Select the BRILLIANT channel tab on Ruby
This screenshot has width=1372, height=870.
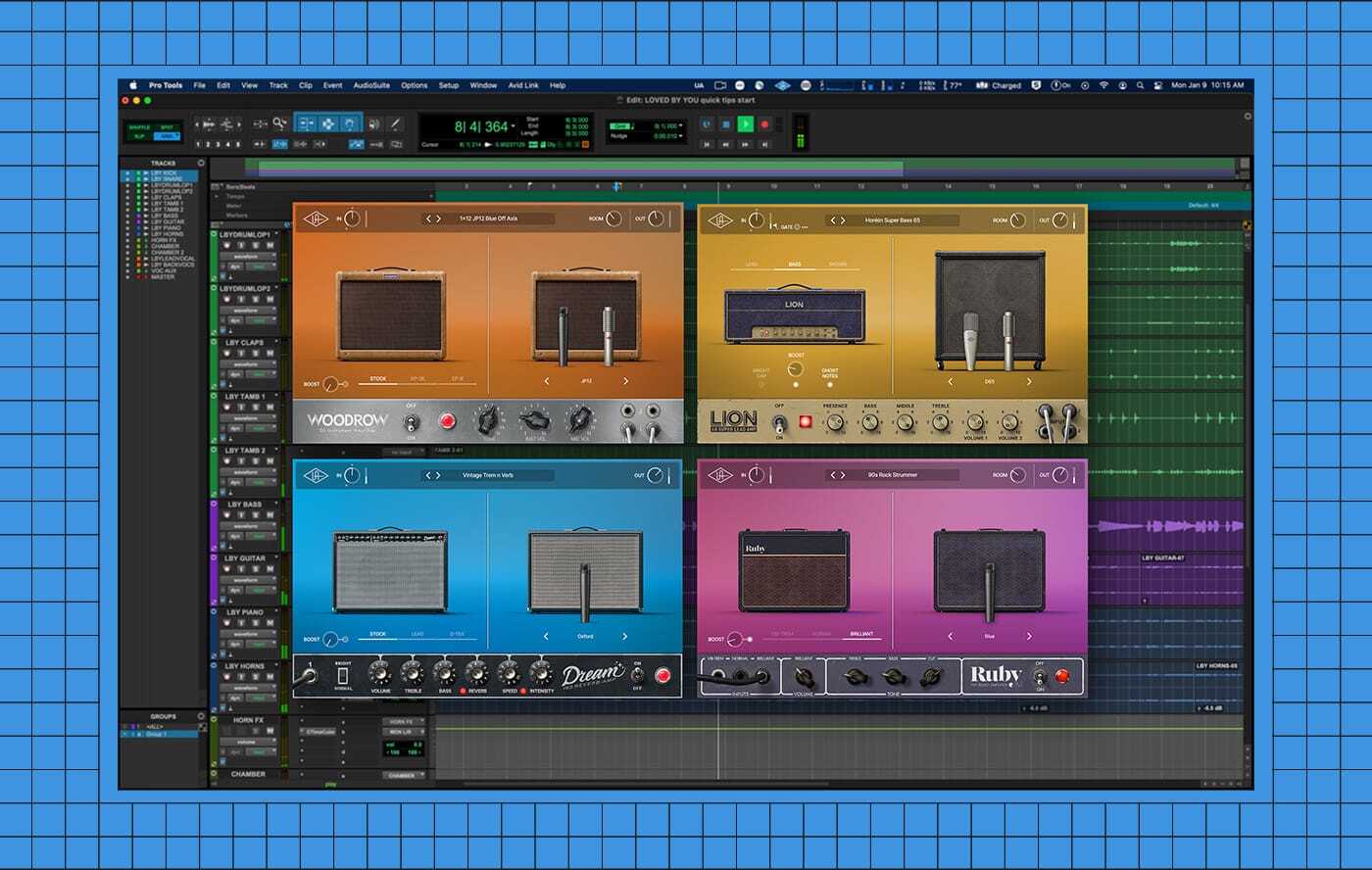tap(861, 634)
